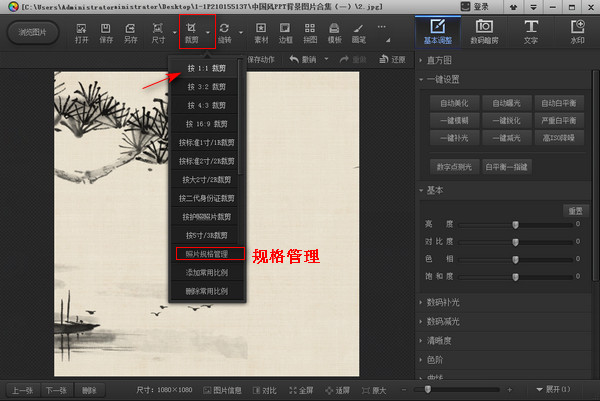Choose 按 16:9 裁剪 from crop menu
600x401 pixels.
tap(206, 124)
